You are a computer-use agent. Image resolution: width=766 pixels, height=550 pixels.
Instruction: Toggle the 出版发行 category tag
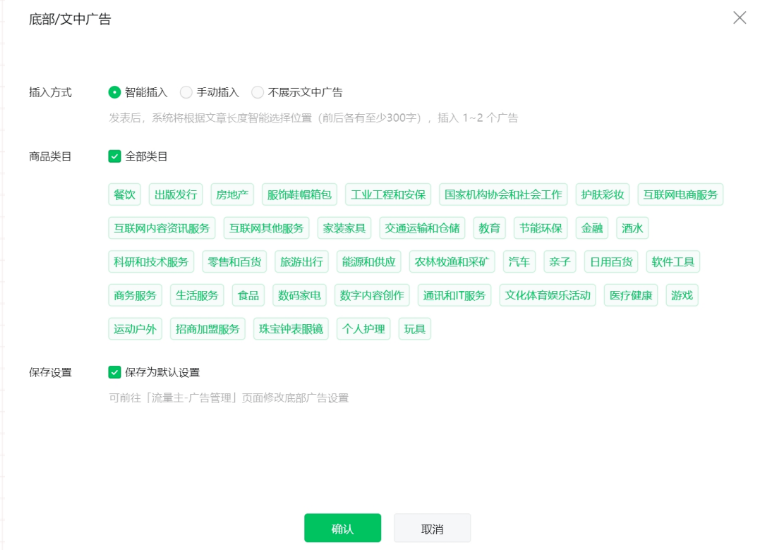[x=176, y=194]
